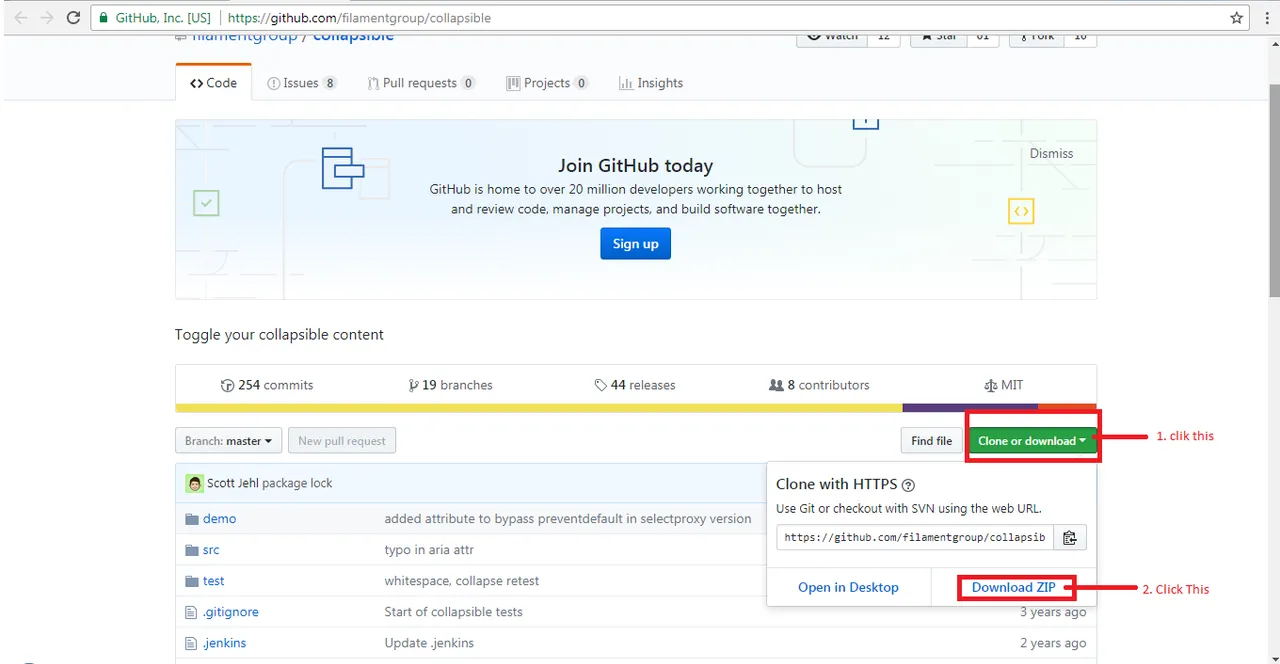The height and width of the screenshot is (664, 1280).
Task: Click the .gitignore file icon
Action: click(192, 612)
